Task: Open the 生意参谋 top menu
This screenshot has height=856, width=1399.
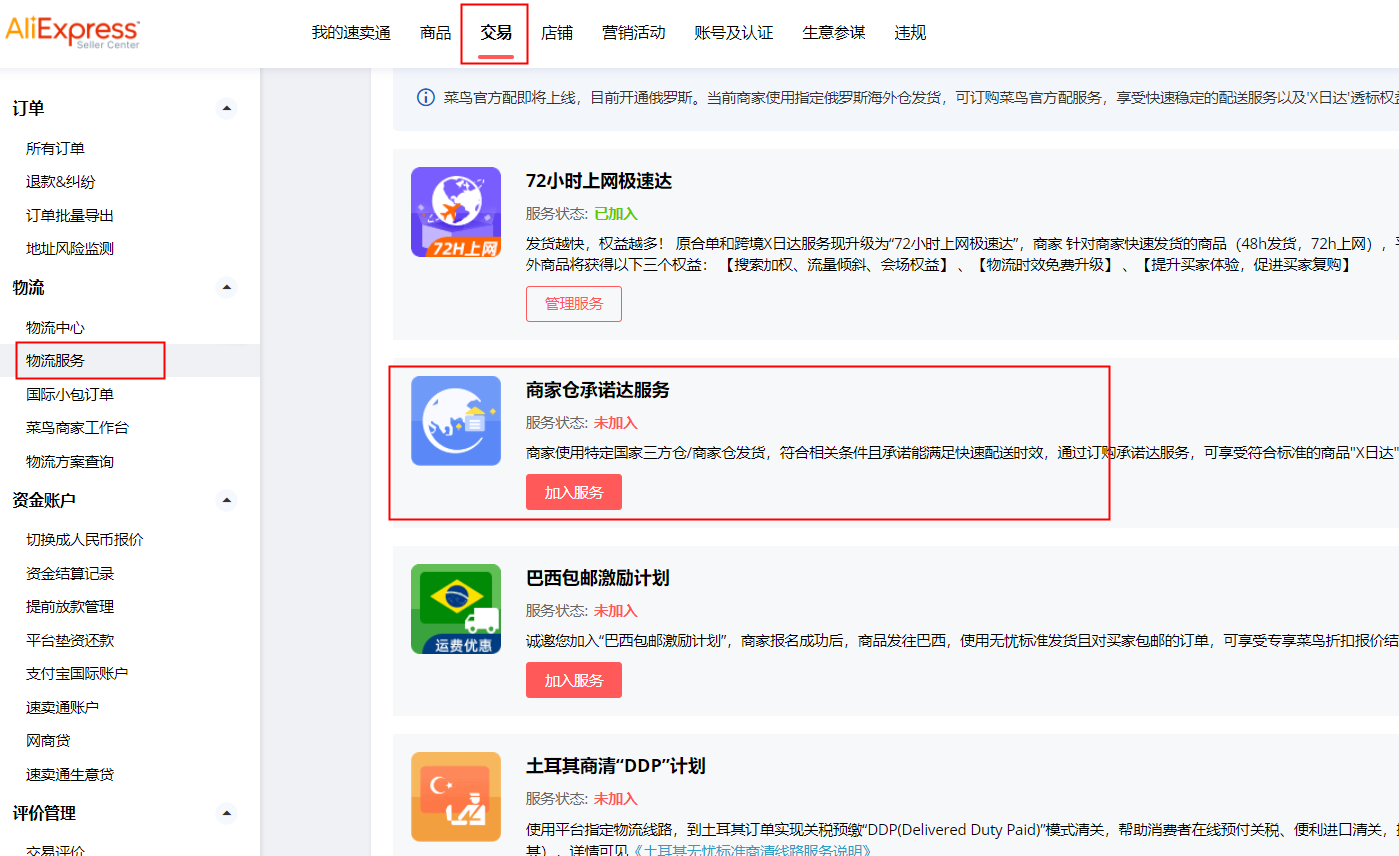Action: click(x=834, y=33)
